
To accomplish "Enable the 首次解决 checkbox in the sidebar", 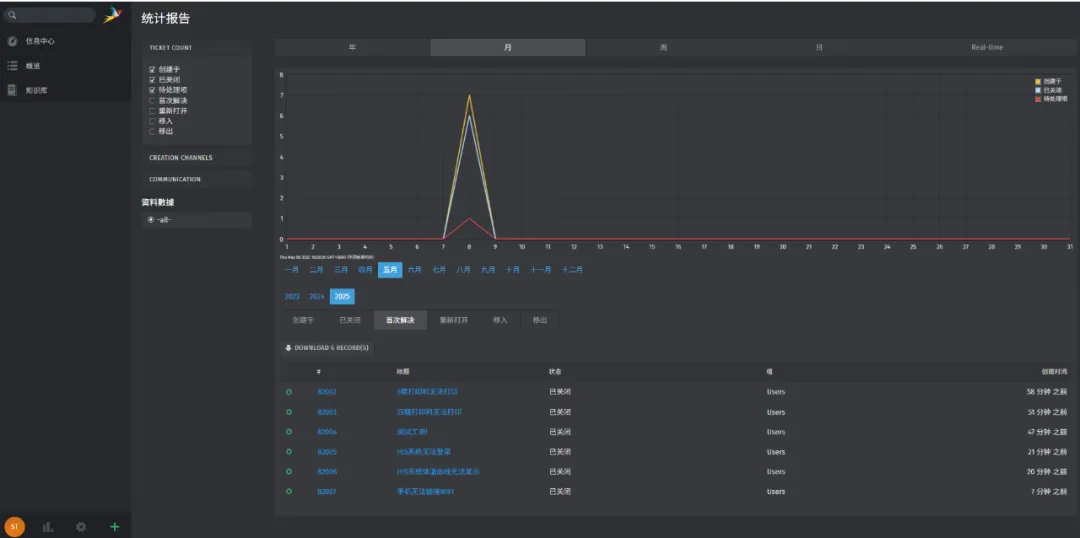I will pyautogui.click(x=152, y=101).
